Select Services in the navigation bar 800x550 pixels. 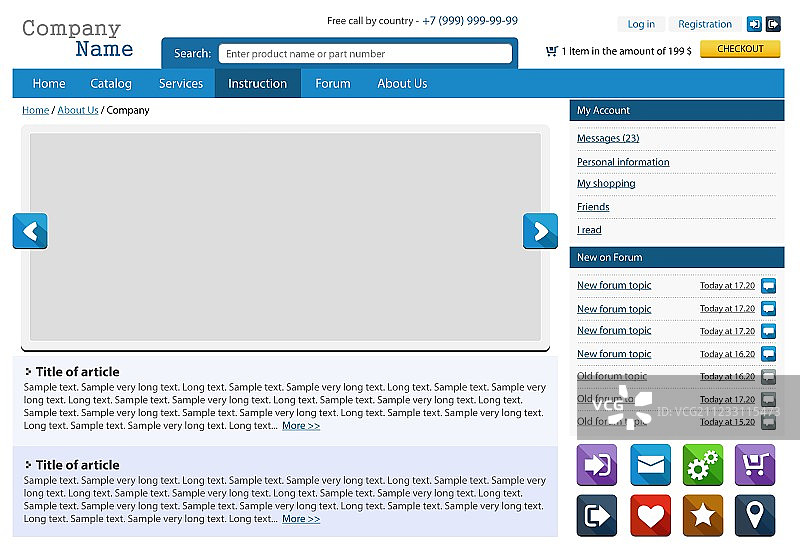click(x=181, y=84)
